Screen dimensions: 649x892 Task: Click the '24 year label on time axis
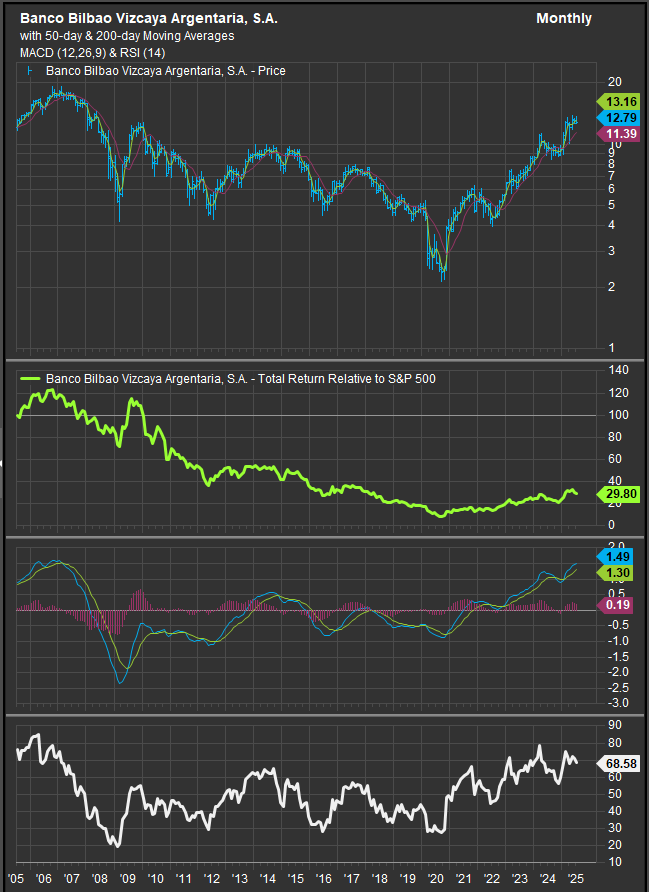click(x=548, y=878)
